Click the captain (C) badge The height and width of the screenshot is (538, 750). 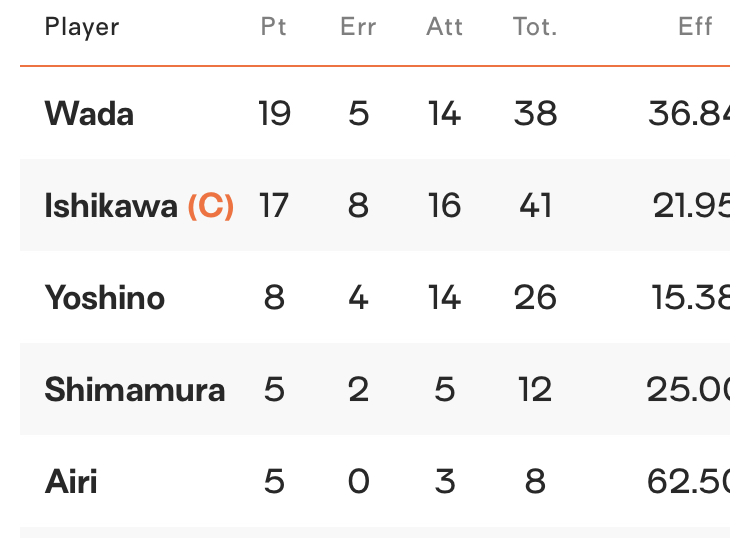pos(211,206)
